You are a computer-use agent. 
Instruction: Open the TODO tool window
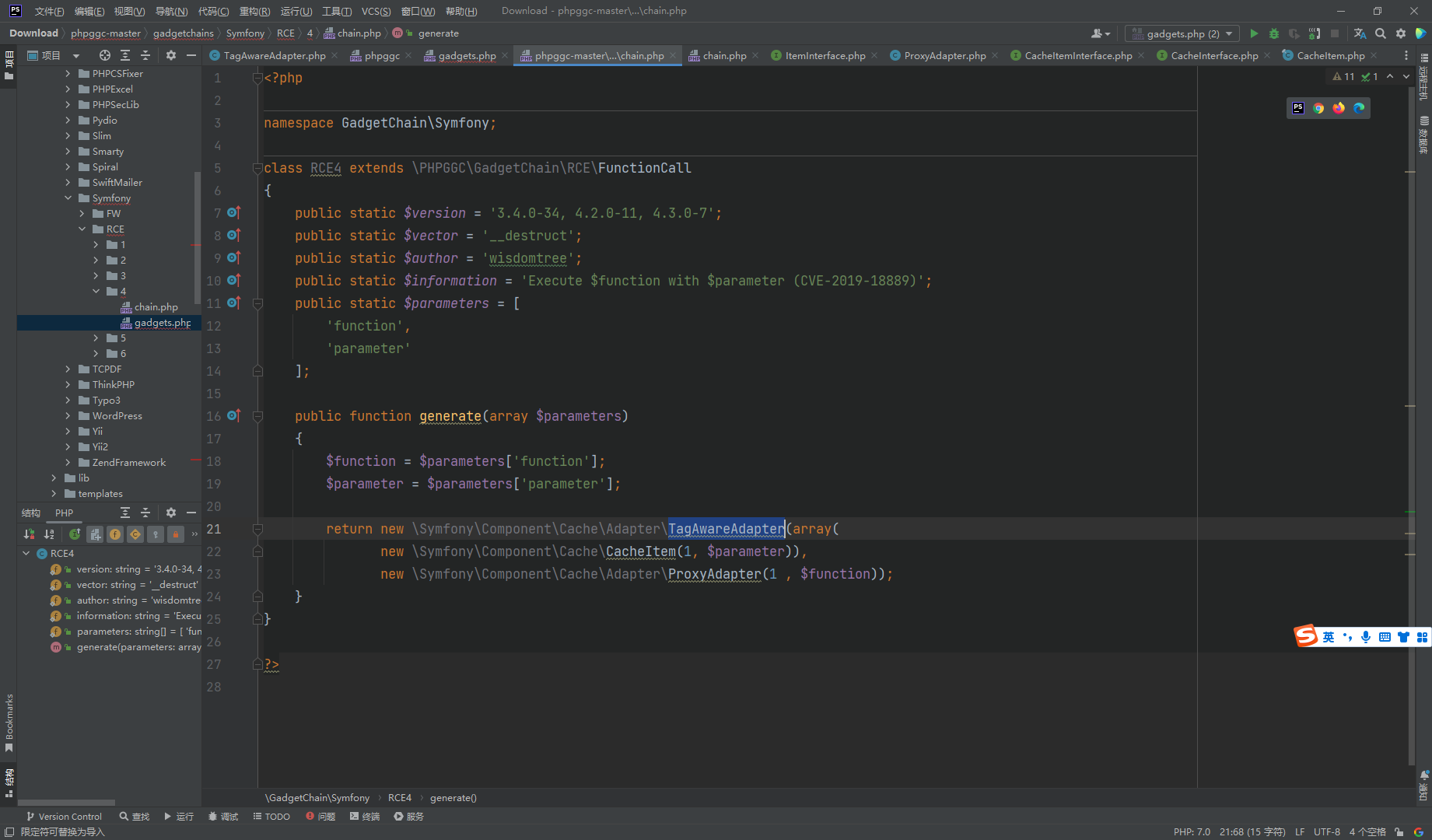[271, 817]
